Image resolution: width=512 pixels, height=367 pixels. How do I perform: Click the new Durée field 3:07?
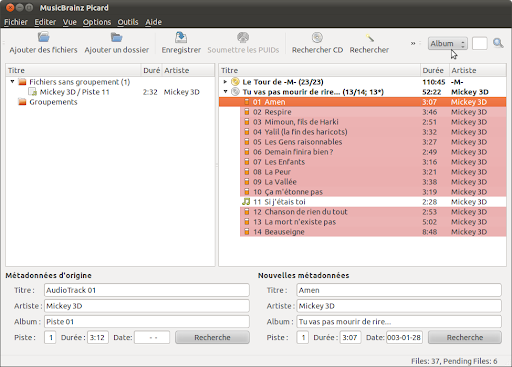[x=350, y=337]
